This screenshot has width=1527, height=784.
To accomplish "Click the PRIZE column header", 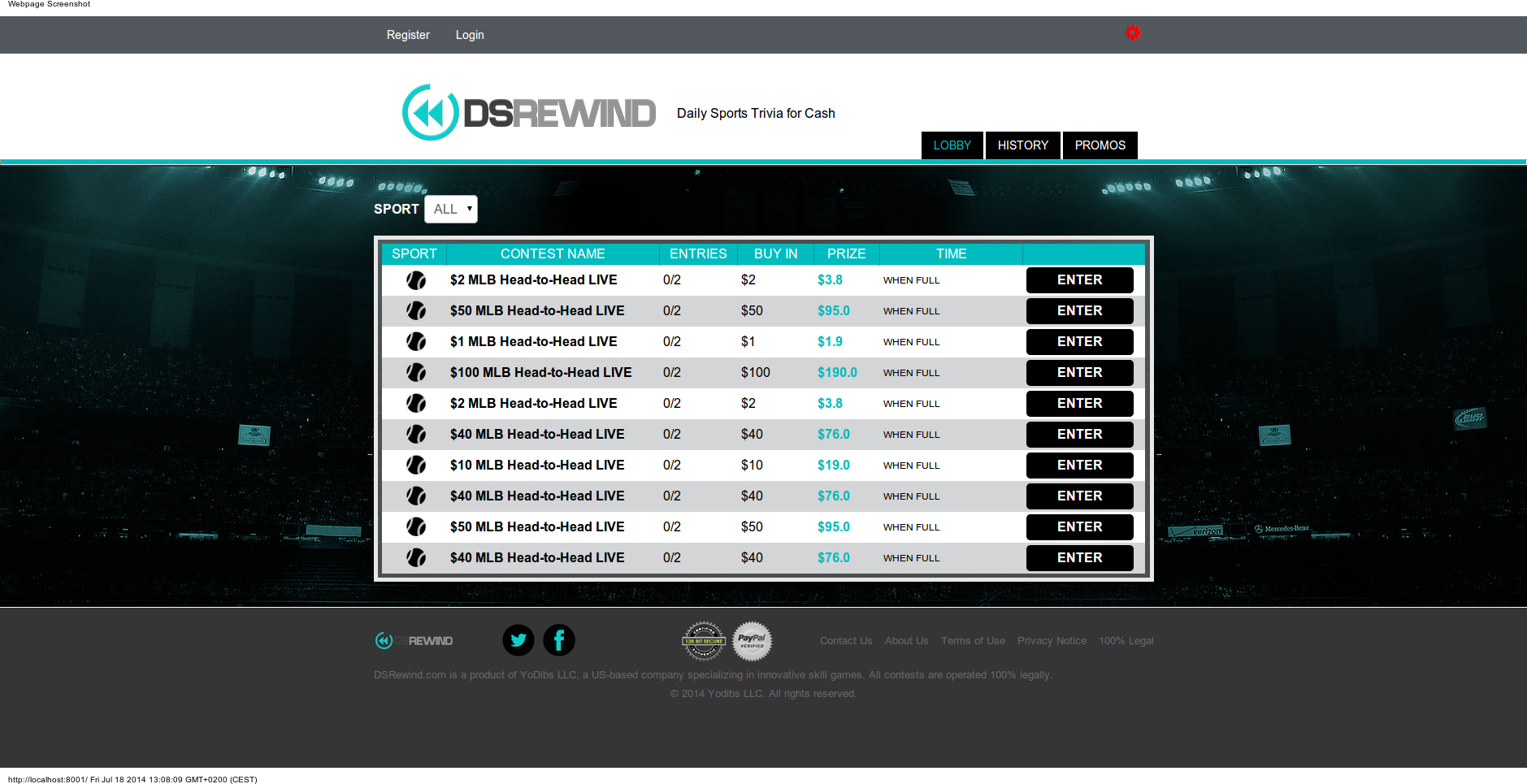I will pos(847,254).
